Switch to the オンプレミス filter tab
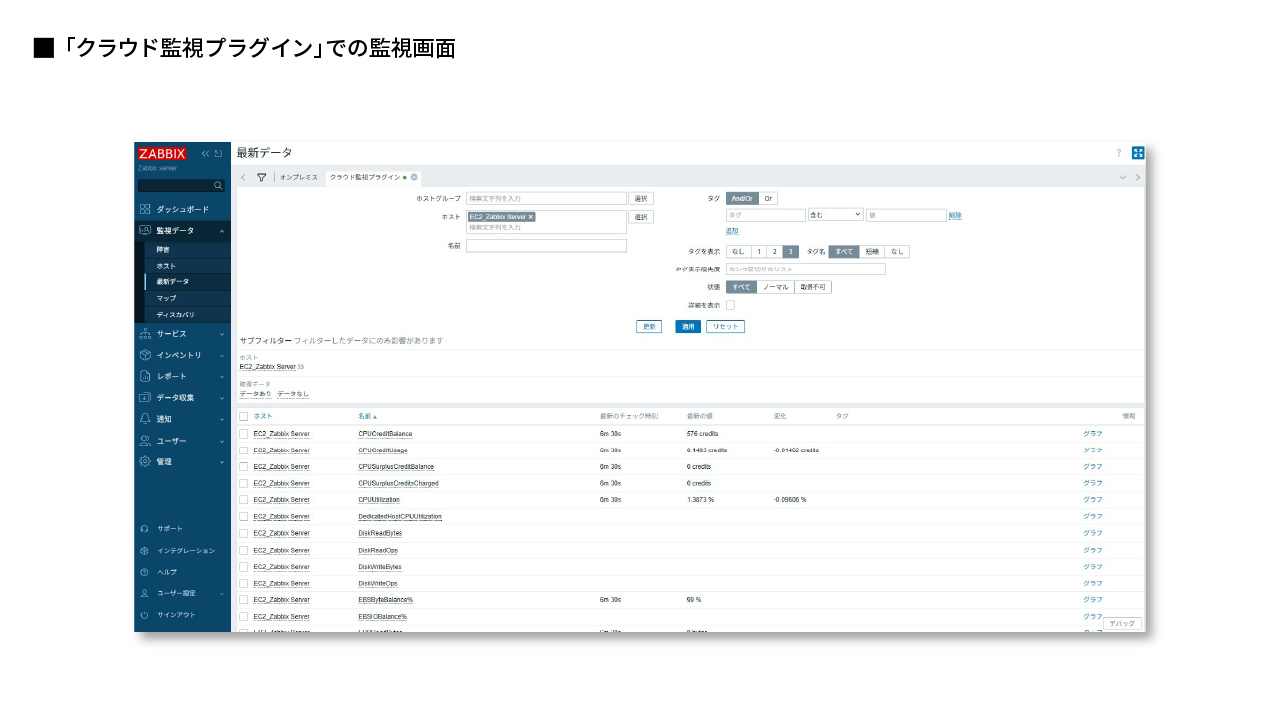Screen dimensions: 1280x720 [x=298, y=177]
